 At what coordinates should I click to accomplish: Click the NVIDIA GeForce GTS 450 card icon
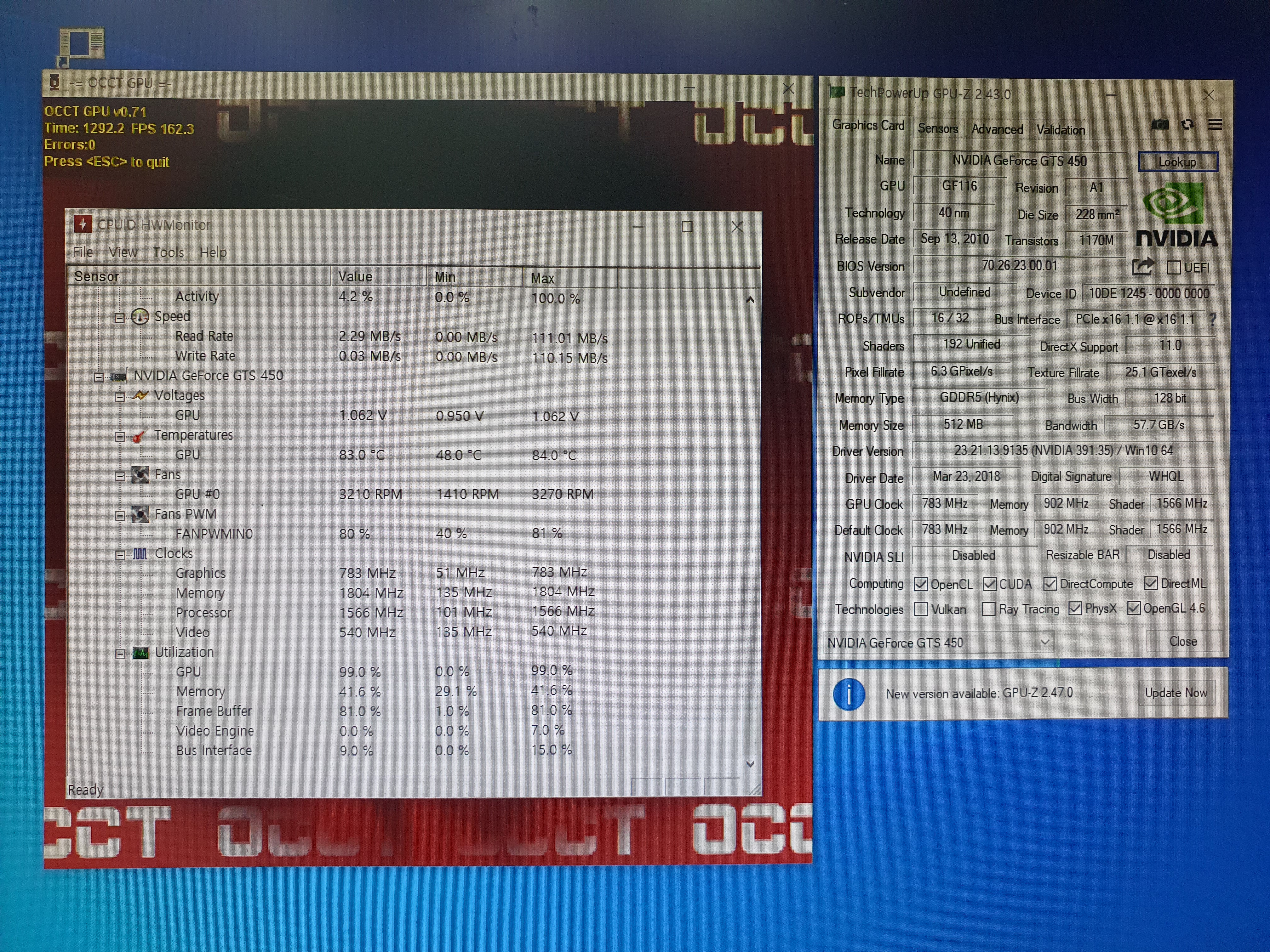click(118, 377)
